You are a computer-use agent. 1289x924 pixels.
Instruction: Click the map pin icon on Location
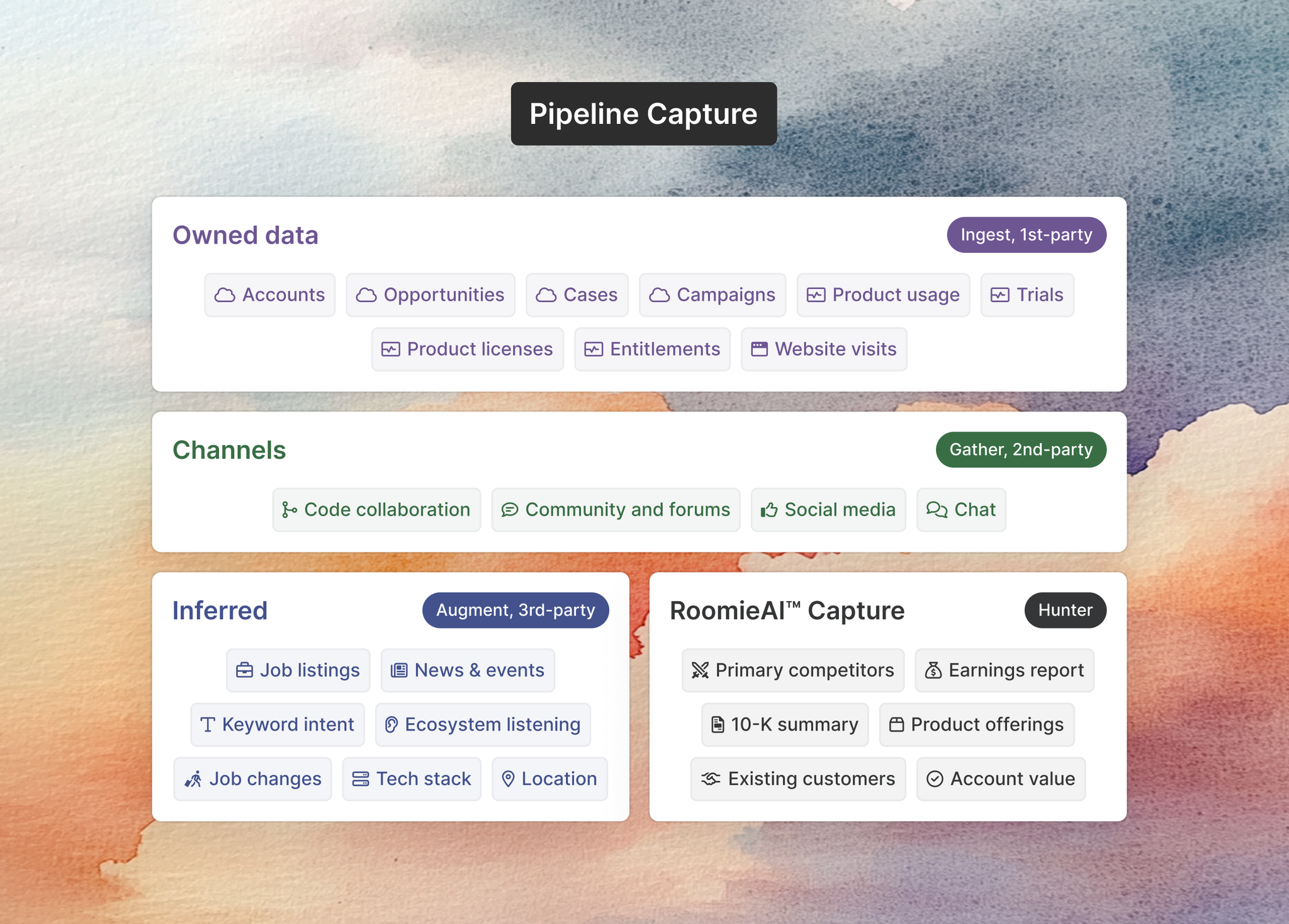click(508, 779)
